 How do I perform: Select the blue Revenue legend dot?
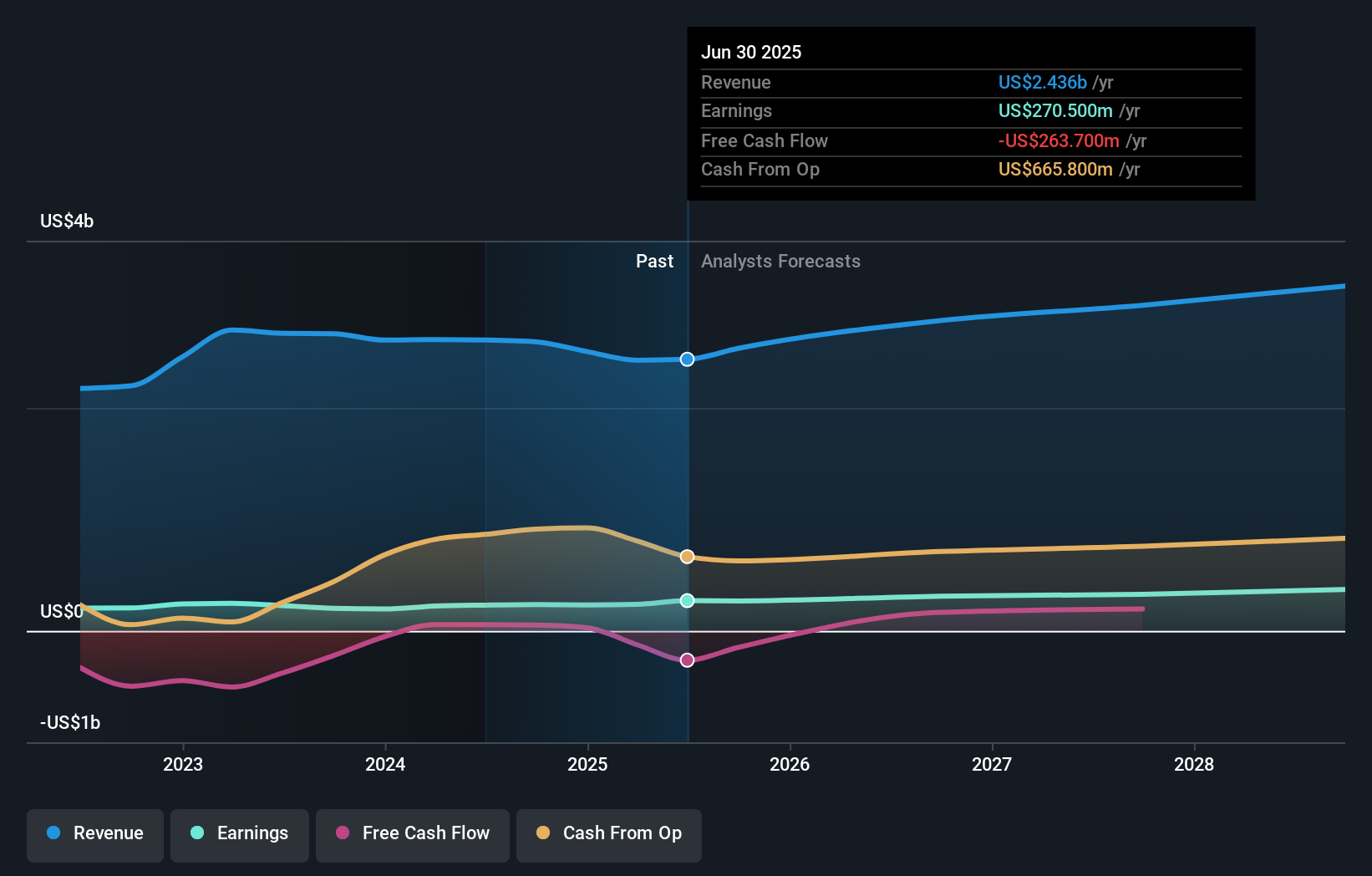coord(53,833)
